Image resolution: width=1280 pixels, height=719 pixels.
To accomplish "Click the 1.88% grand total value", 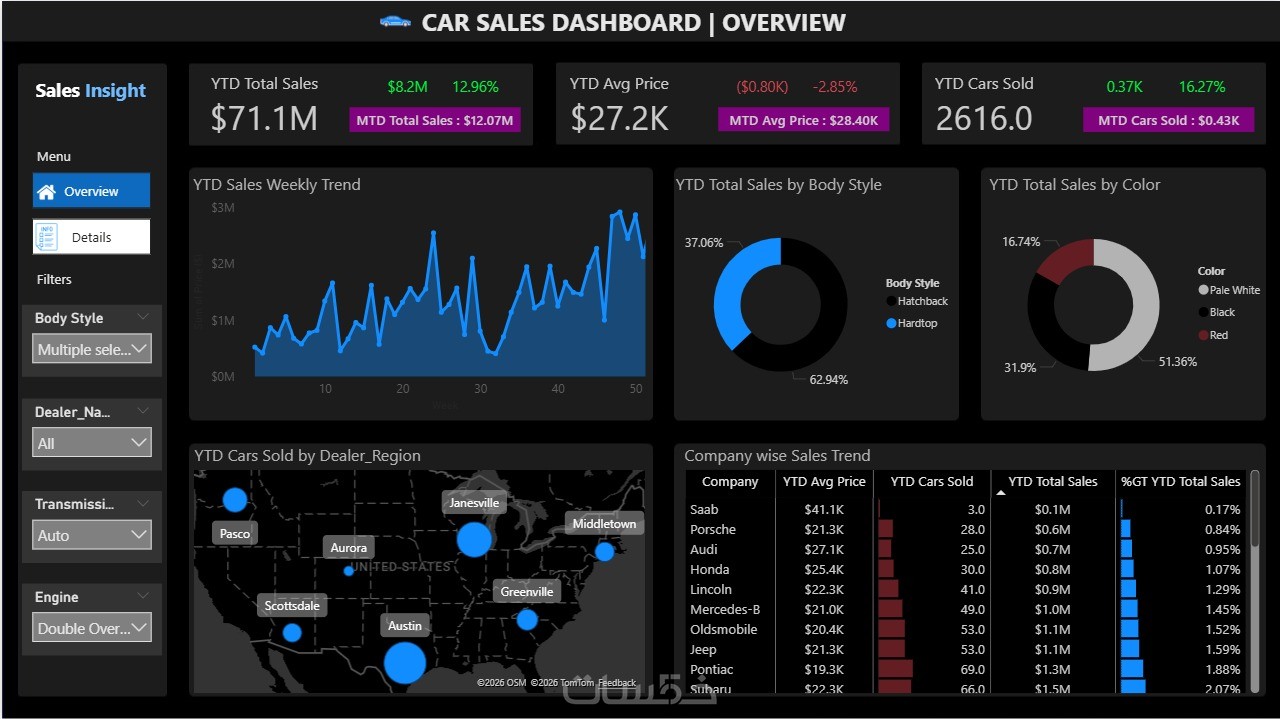I will [x=1222, y=669].
